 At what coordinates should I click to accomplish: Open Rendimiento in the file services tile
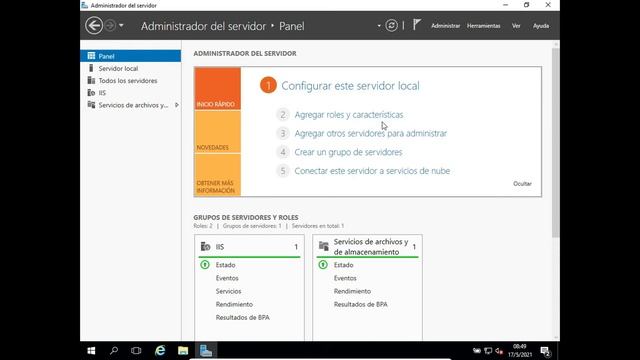[x=352, y=291]
